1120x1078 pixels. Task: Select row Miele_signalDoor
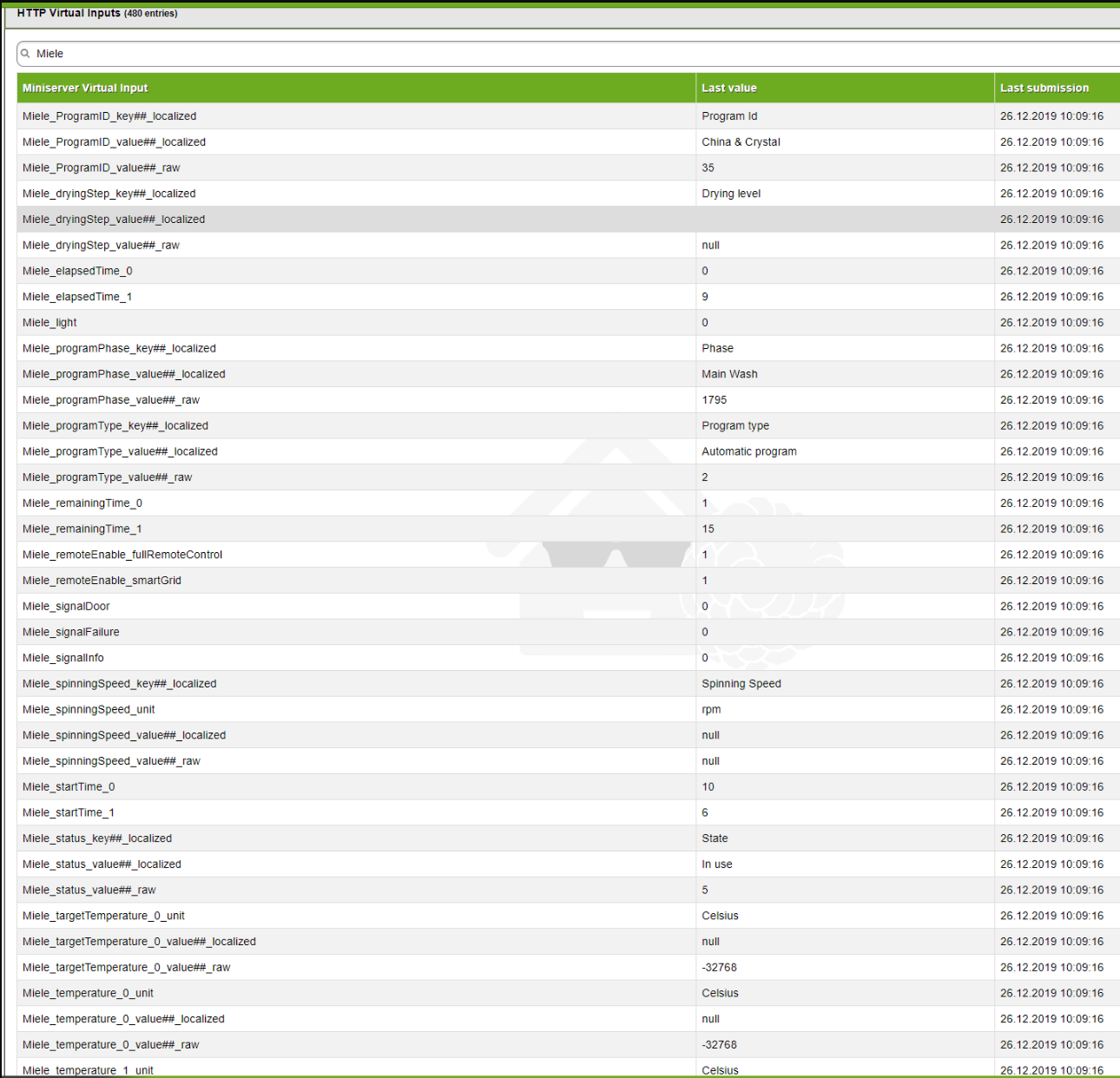pos(569,607)
